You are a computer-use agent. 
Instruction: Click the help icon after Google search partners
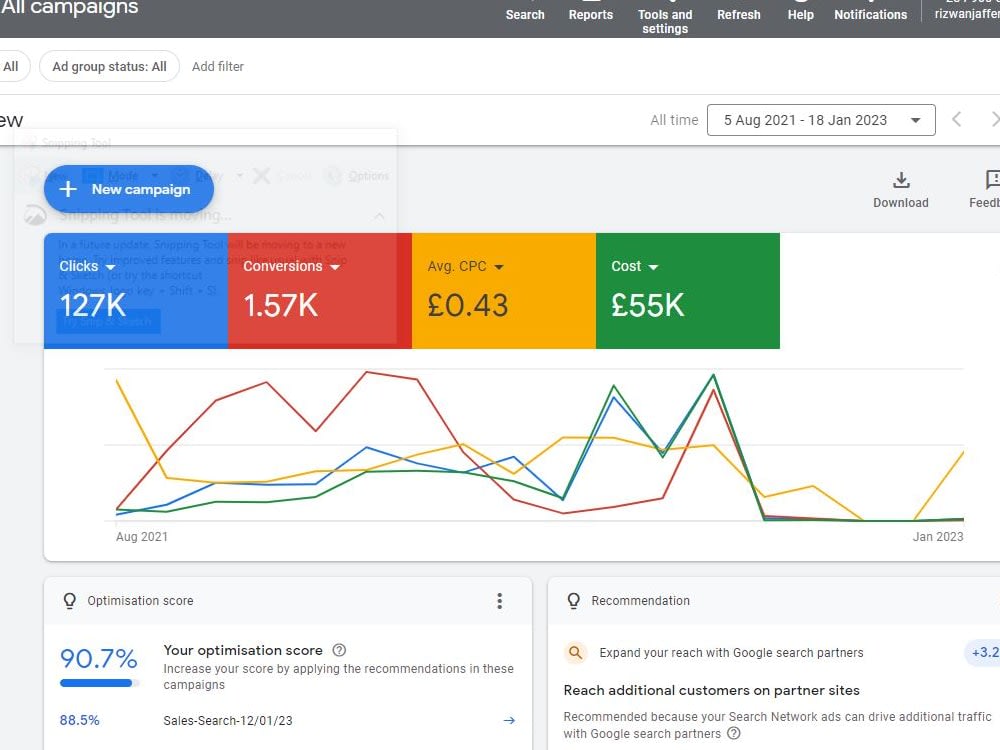coord(734,733)
